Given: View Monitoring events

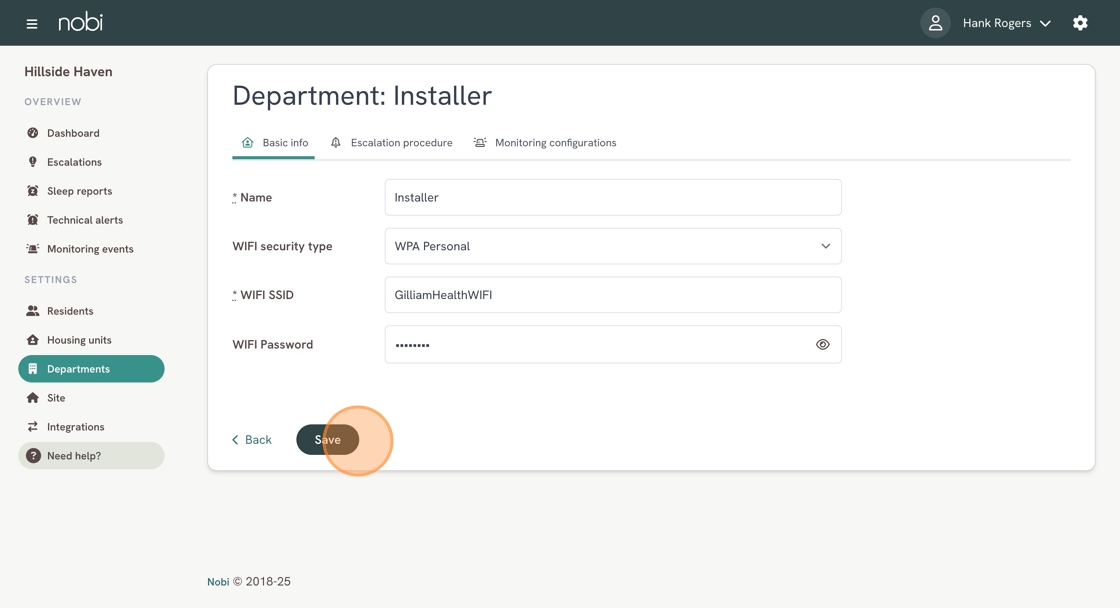Looking at the screenshot, I should [x=90, y=249].
